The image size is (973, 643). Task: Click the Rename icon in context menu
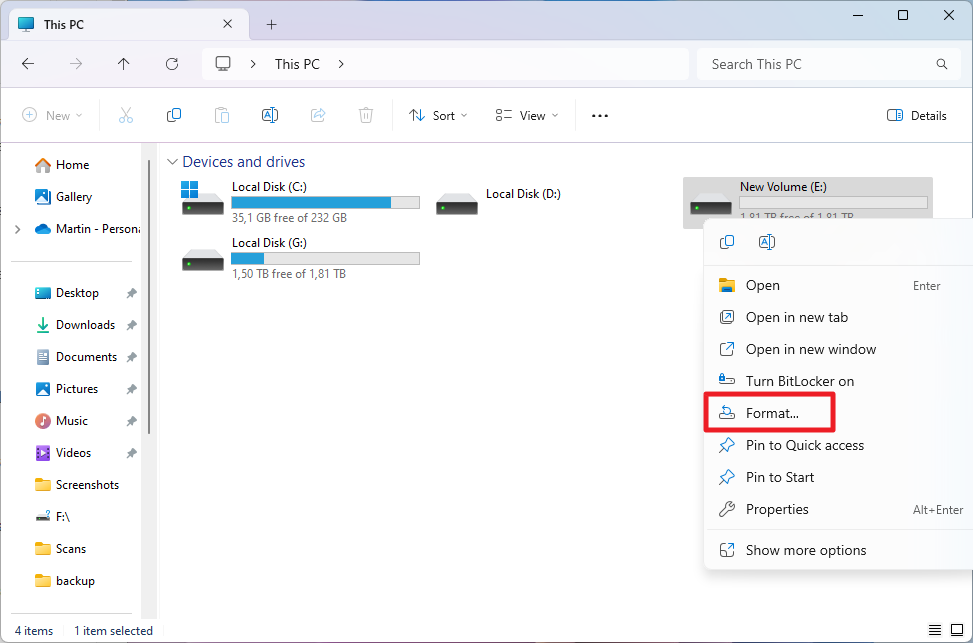(767, 242)
